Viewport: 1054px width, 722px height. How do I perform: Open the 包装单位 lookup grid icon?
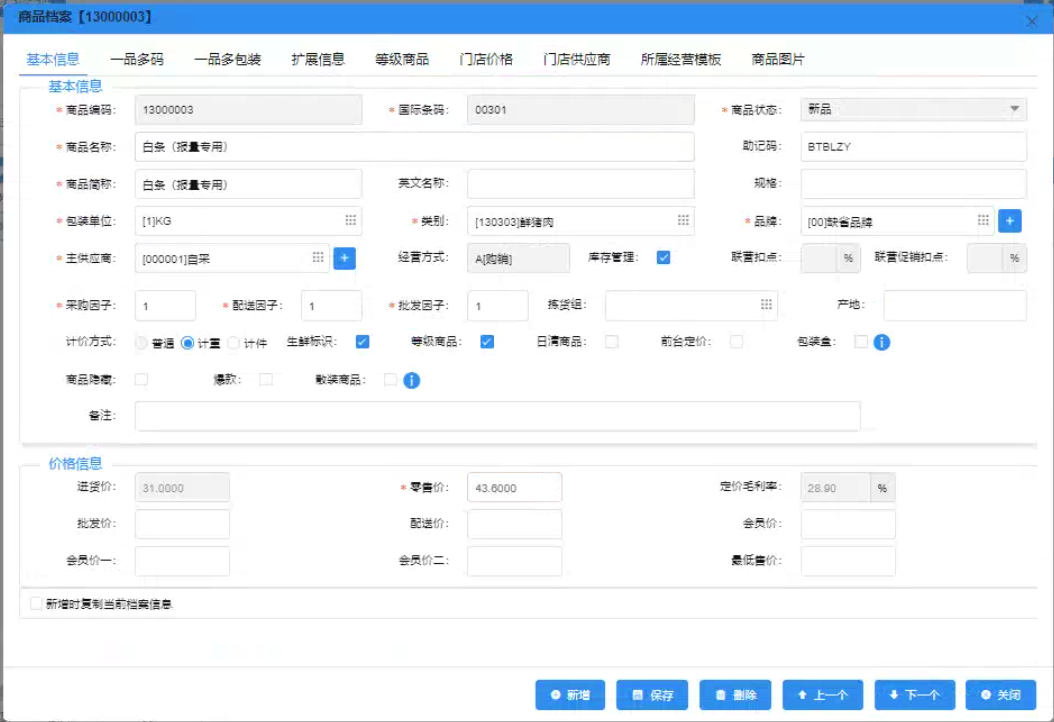tap(351, 220)
